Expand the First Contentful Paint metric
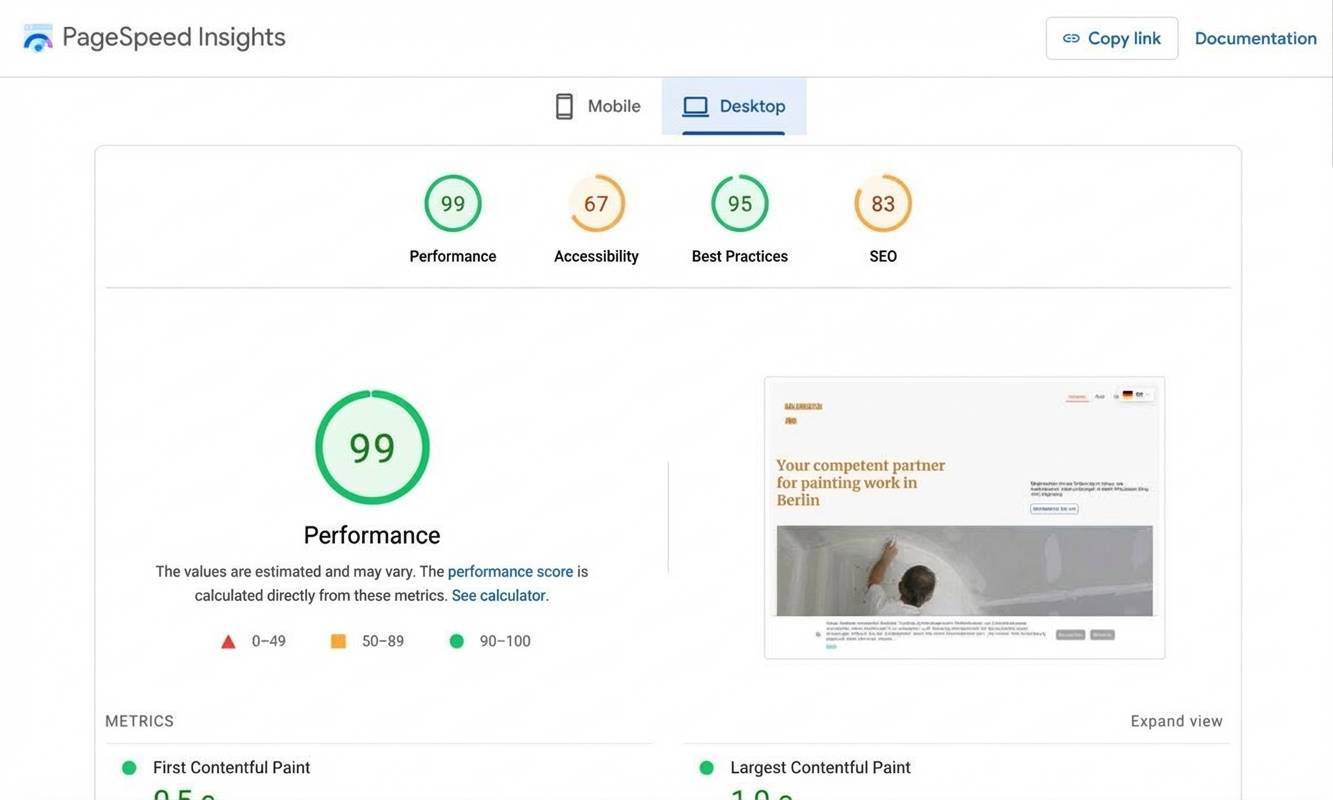 coord(231,767)
